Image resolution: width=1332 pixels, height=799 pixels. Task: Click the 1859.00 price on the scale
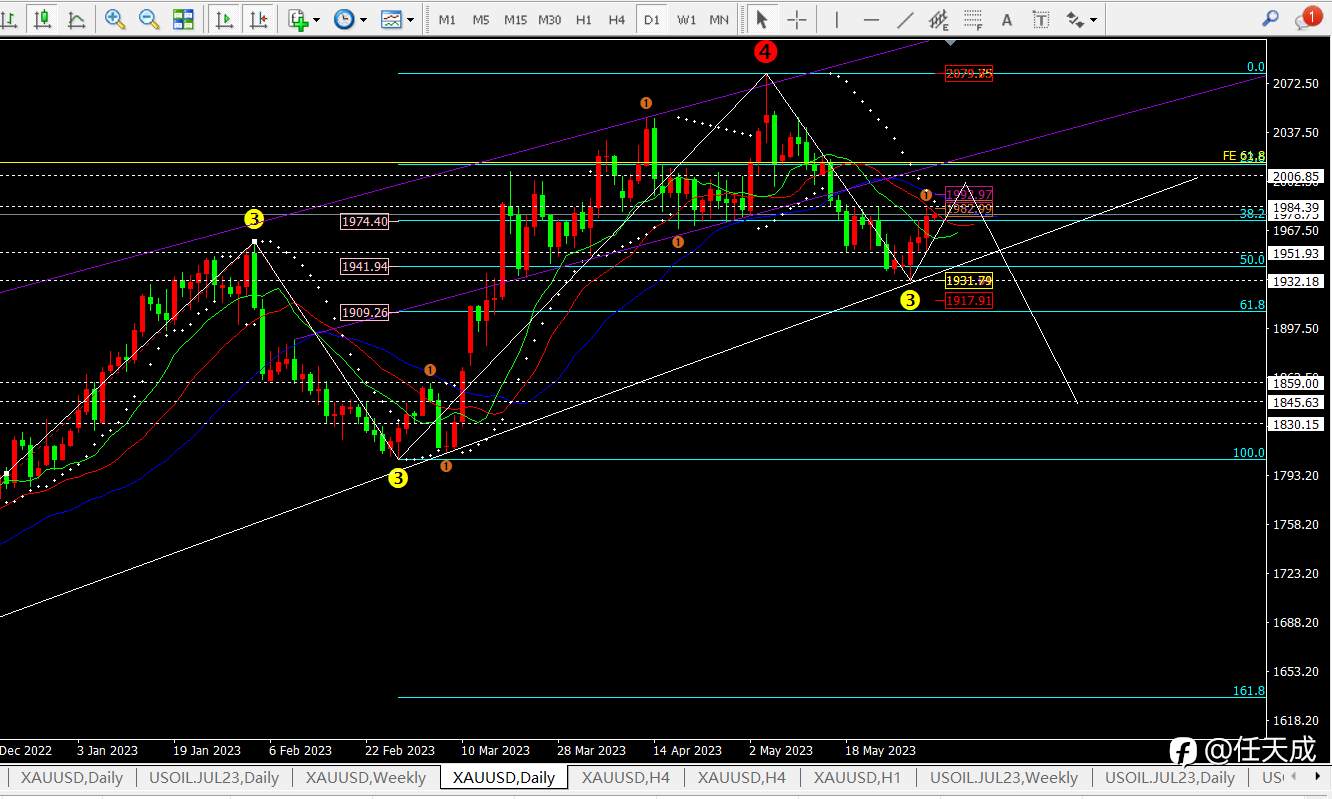pyautogui.click(x=1295, y=383)
